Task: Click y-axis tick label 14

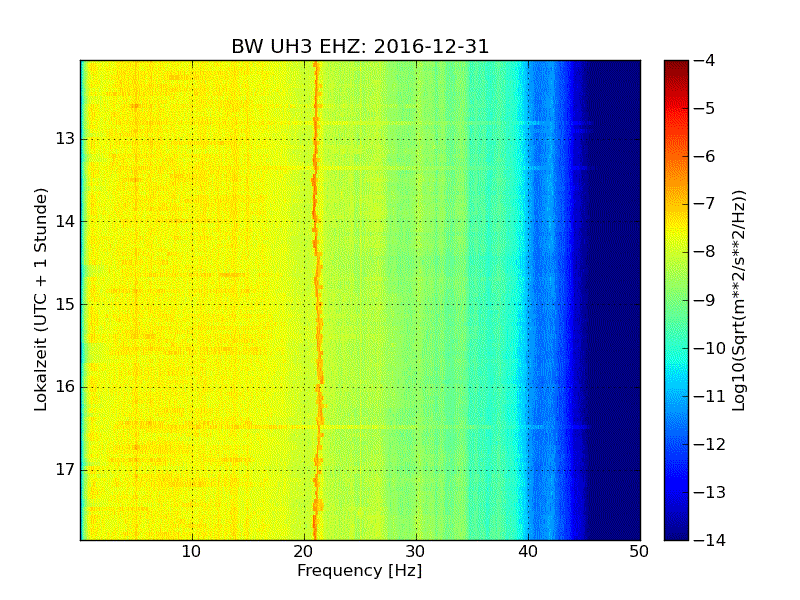Action: pos(65,221)
